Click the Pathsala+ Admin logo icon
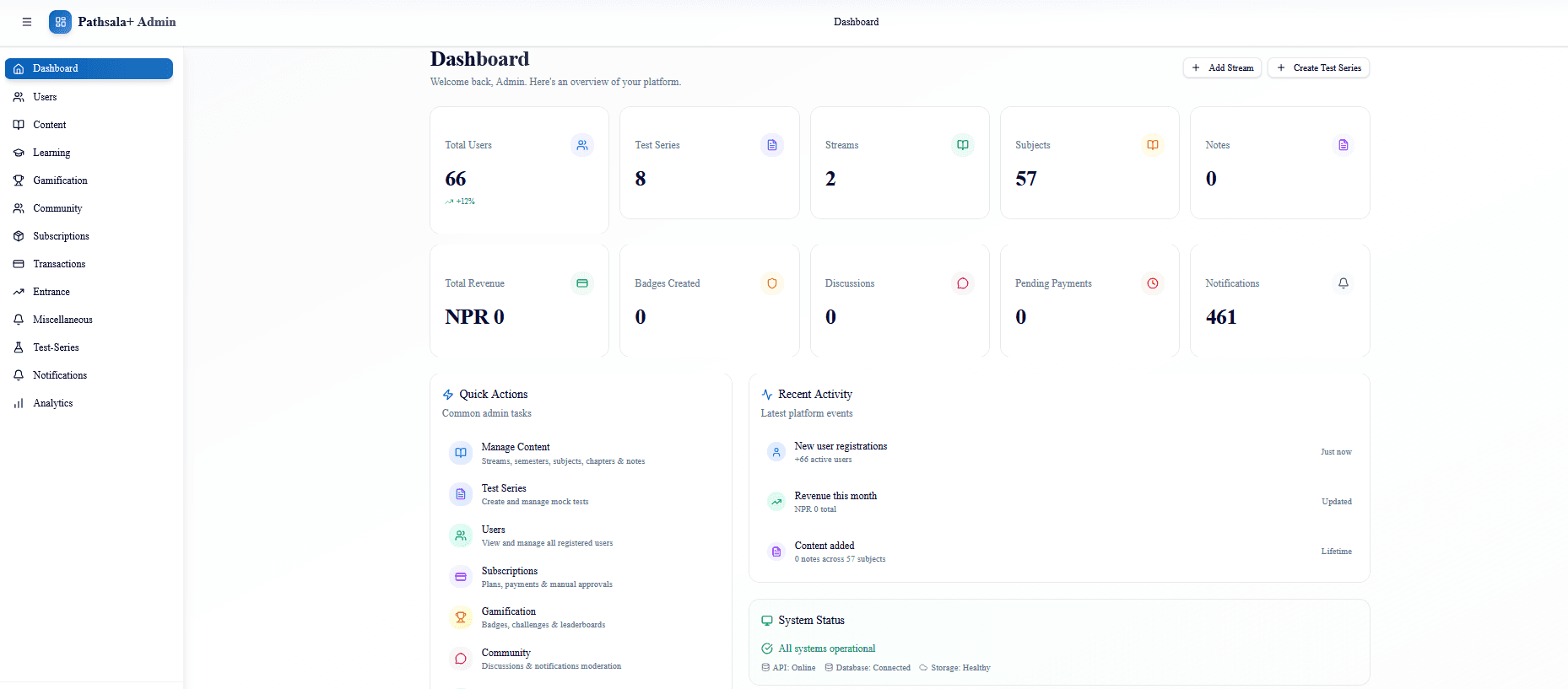Screen dimensions: 1568x689 [60, 22]
